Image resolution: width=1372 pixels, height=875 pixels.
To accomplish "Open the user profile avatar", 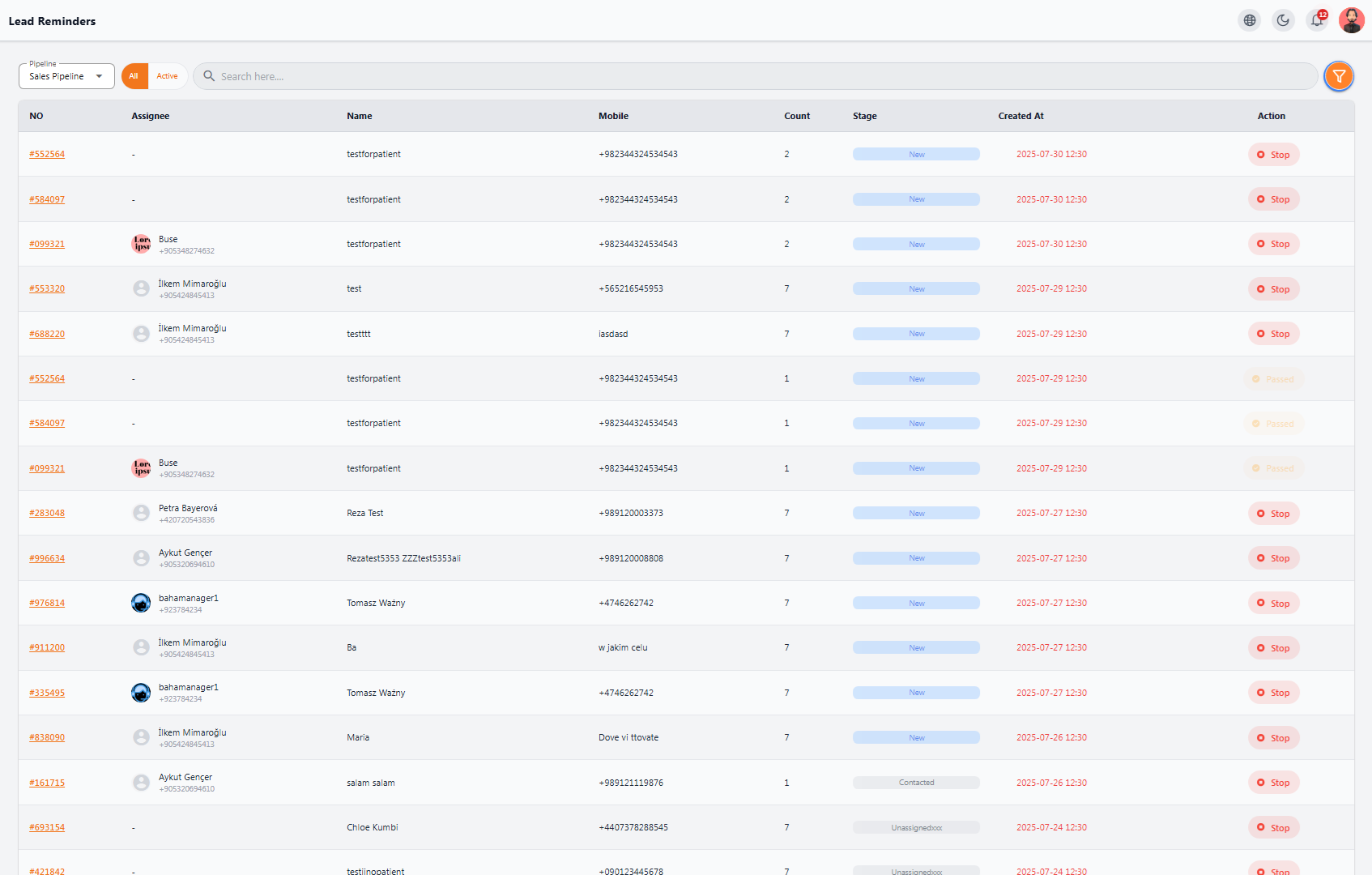I will pyautogui.click(x=1351, y=20).
